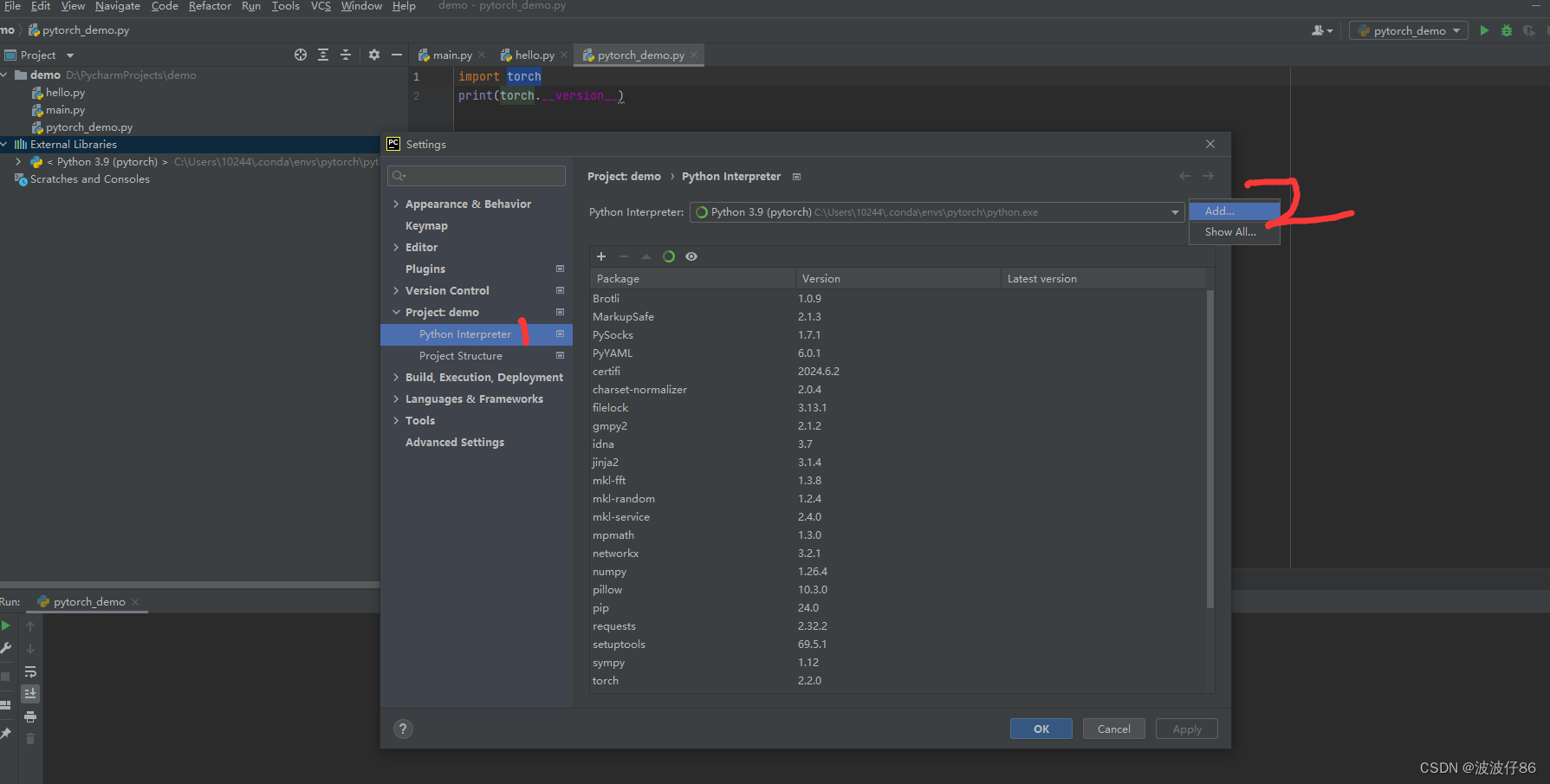Collapse the Project: demo settings section
The width and height of the screenshot is (1550, 784).
396,313
